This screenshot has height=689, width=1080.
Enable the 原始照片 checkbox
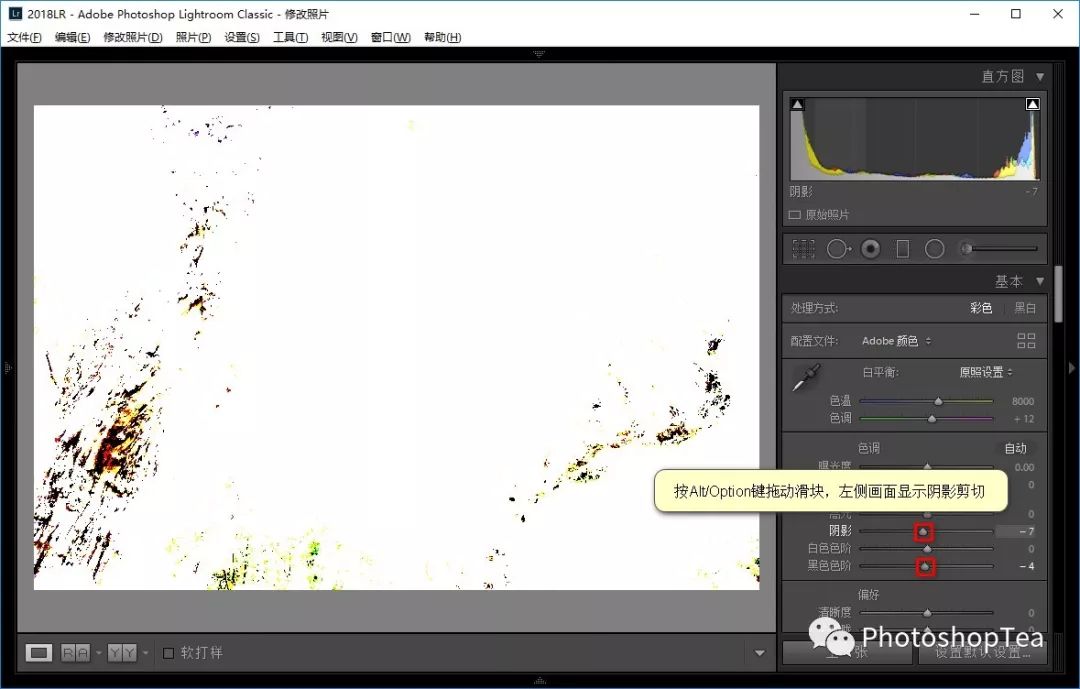pos(794,215)
